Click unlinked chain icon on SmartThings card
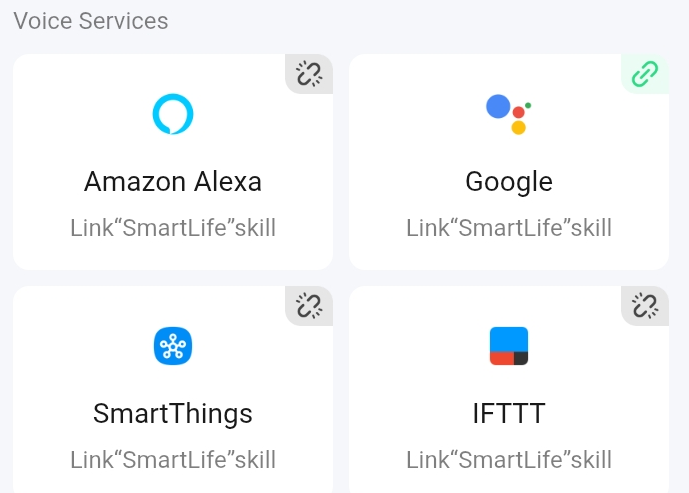Viewport: 689px width, 493px height. pos(309,306)
